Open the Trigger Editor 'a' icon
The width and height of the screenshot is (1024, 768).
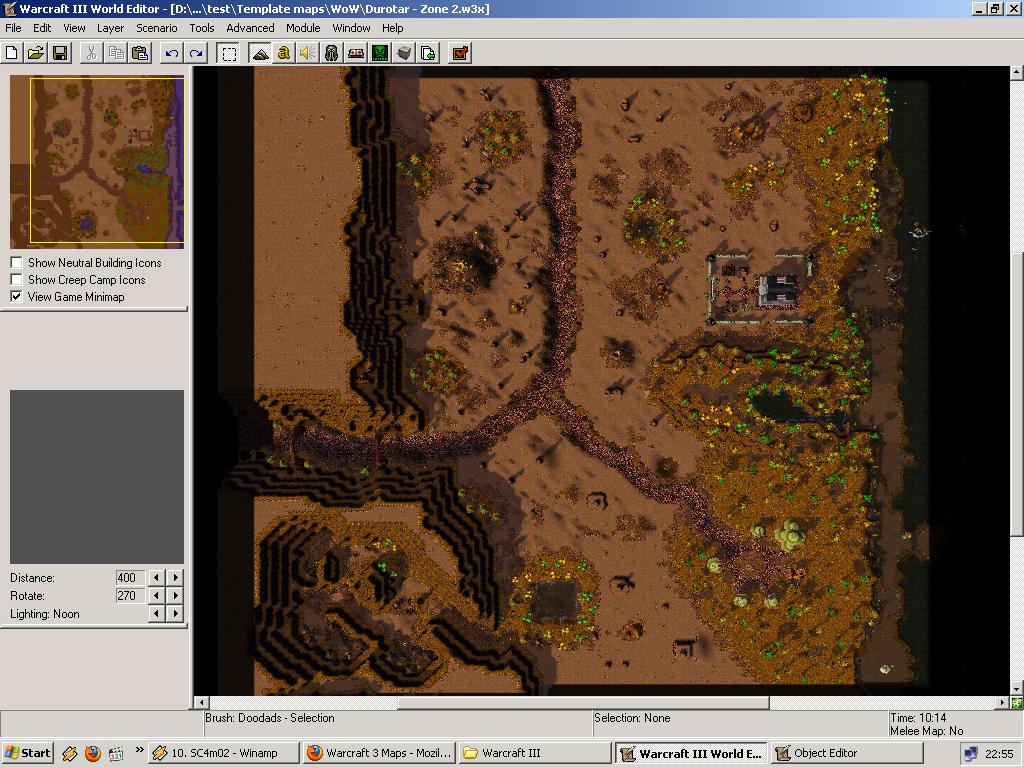tap(283, 53)
